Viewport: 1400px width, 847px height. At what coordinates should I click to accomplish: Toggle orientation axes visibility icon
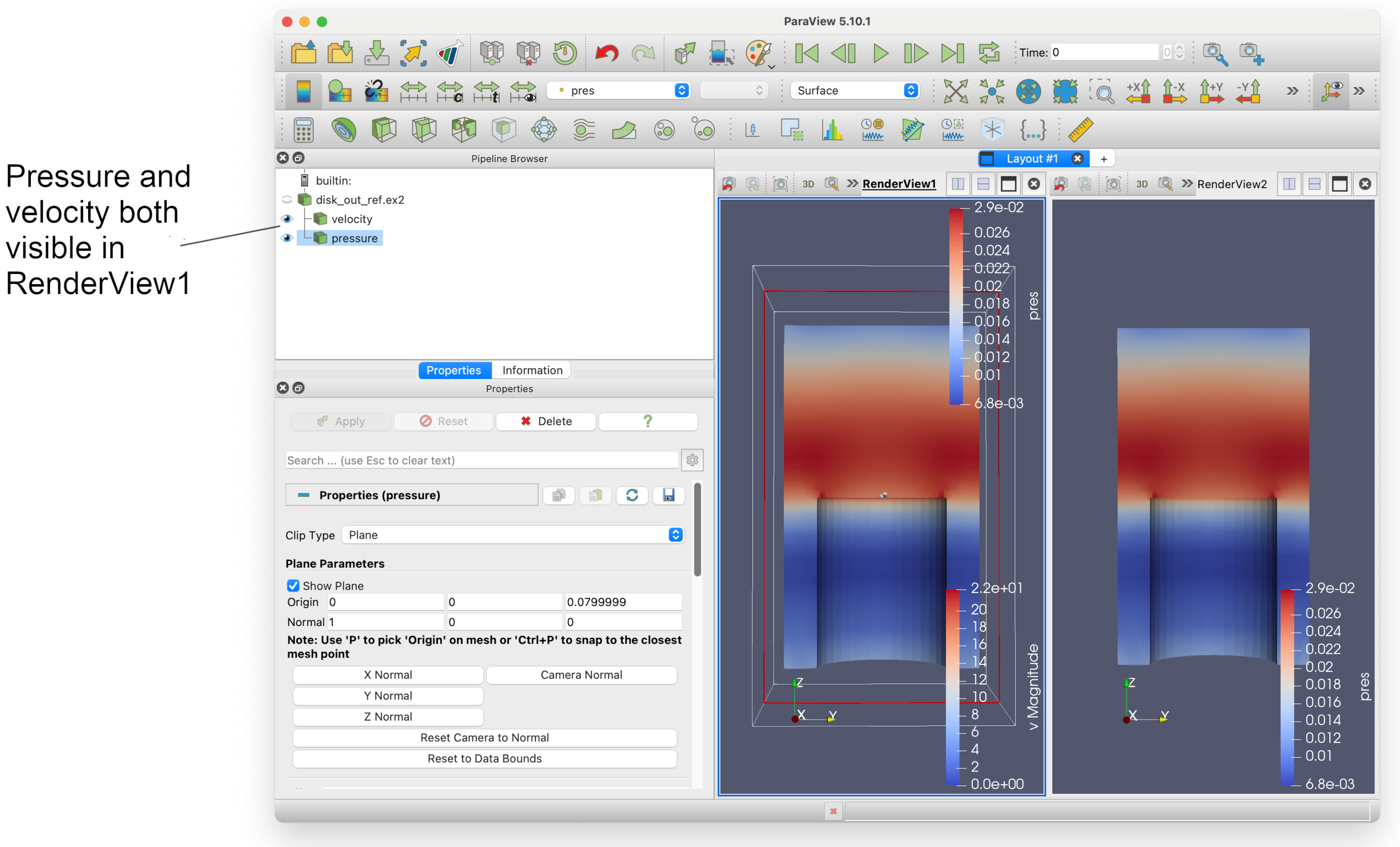1331,91
